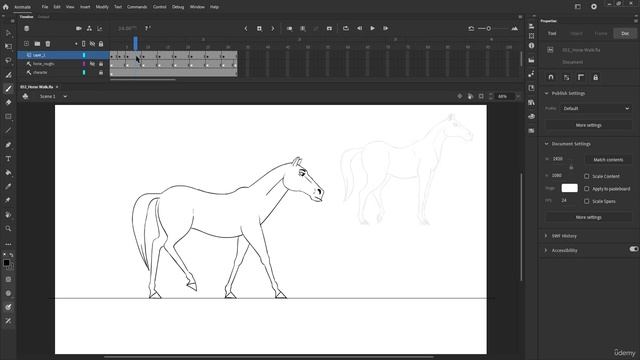Click the New Folder icon in timeline
The height and width of the screenshot is (360, 640).
tap(37, 44)
